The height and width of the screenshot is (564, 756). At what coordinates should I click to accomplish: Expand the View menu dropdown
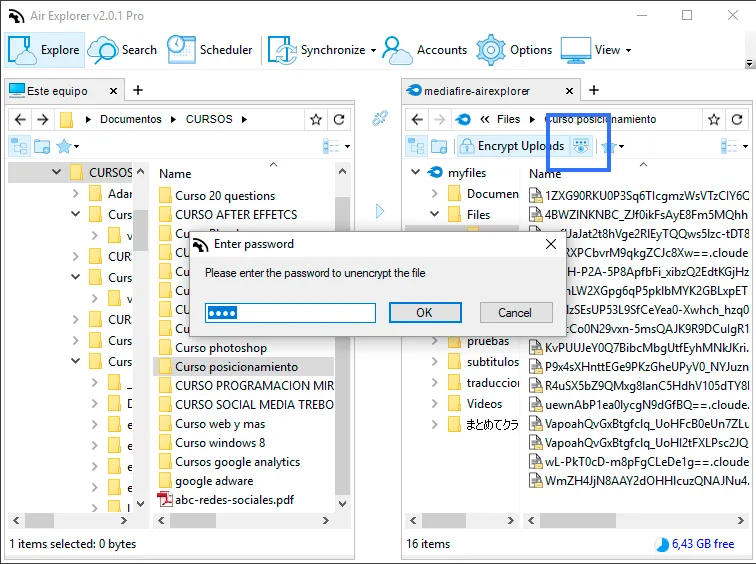click(628, 50)
